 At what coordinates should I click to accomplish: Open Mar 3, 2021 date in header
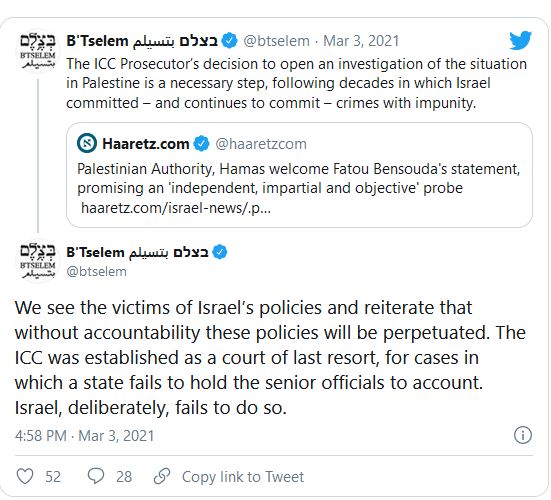(361, 41)
